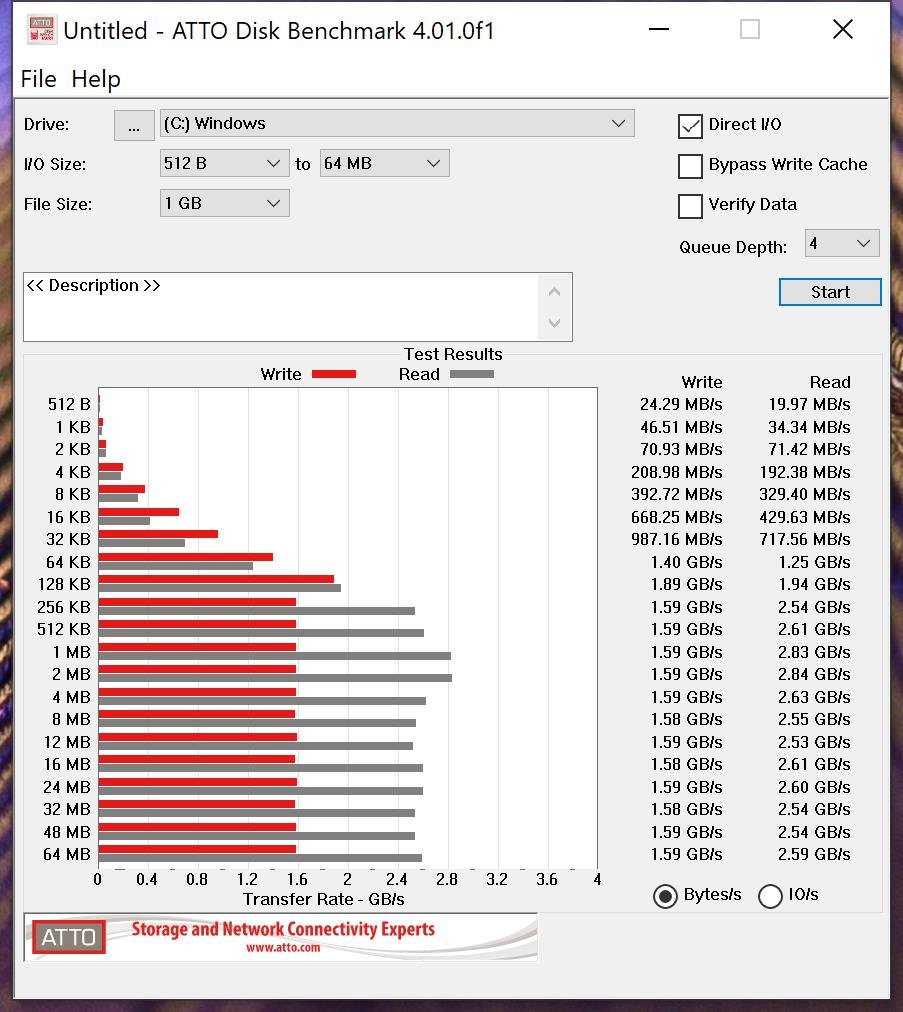This screenshot has height=1012, width=903.
Task: Select the Bytes/s radio button
Action: pyautogui.click(x=665, y=896)
